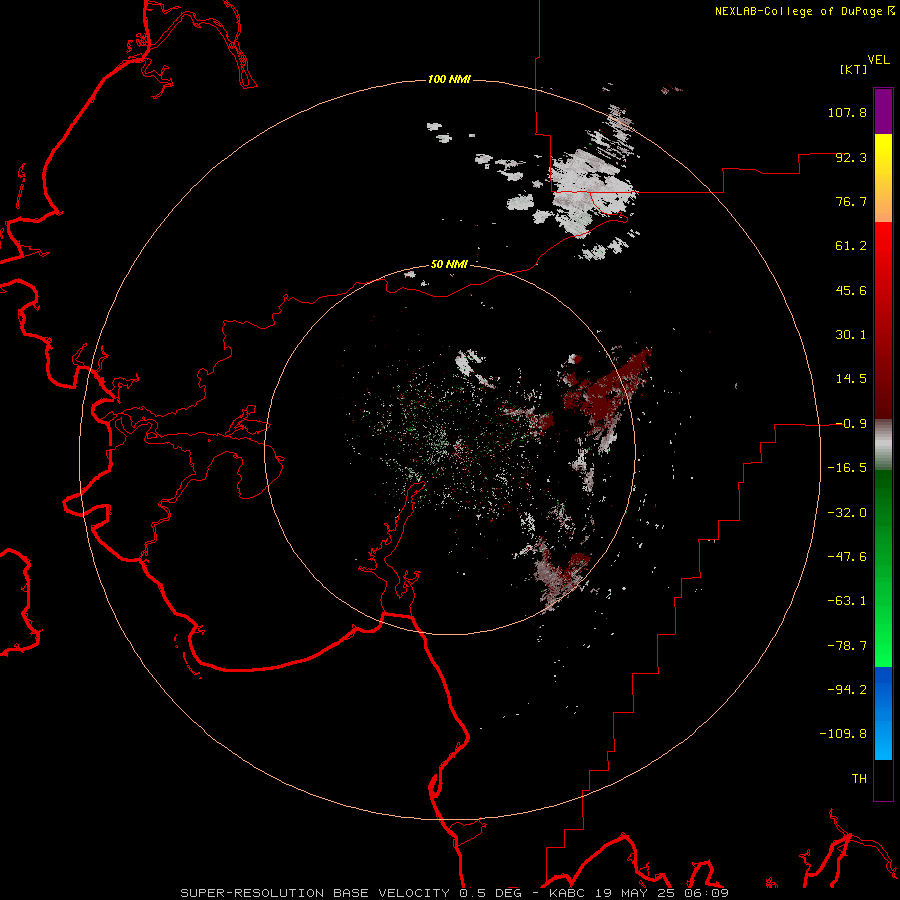This screenshot has width=900, height=900.
Task: Select the 92.3 velocity scale value
Action: point(851,157)
